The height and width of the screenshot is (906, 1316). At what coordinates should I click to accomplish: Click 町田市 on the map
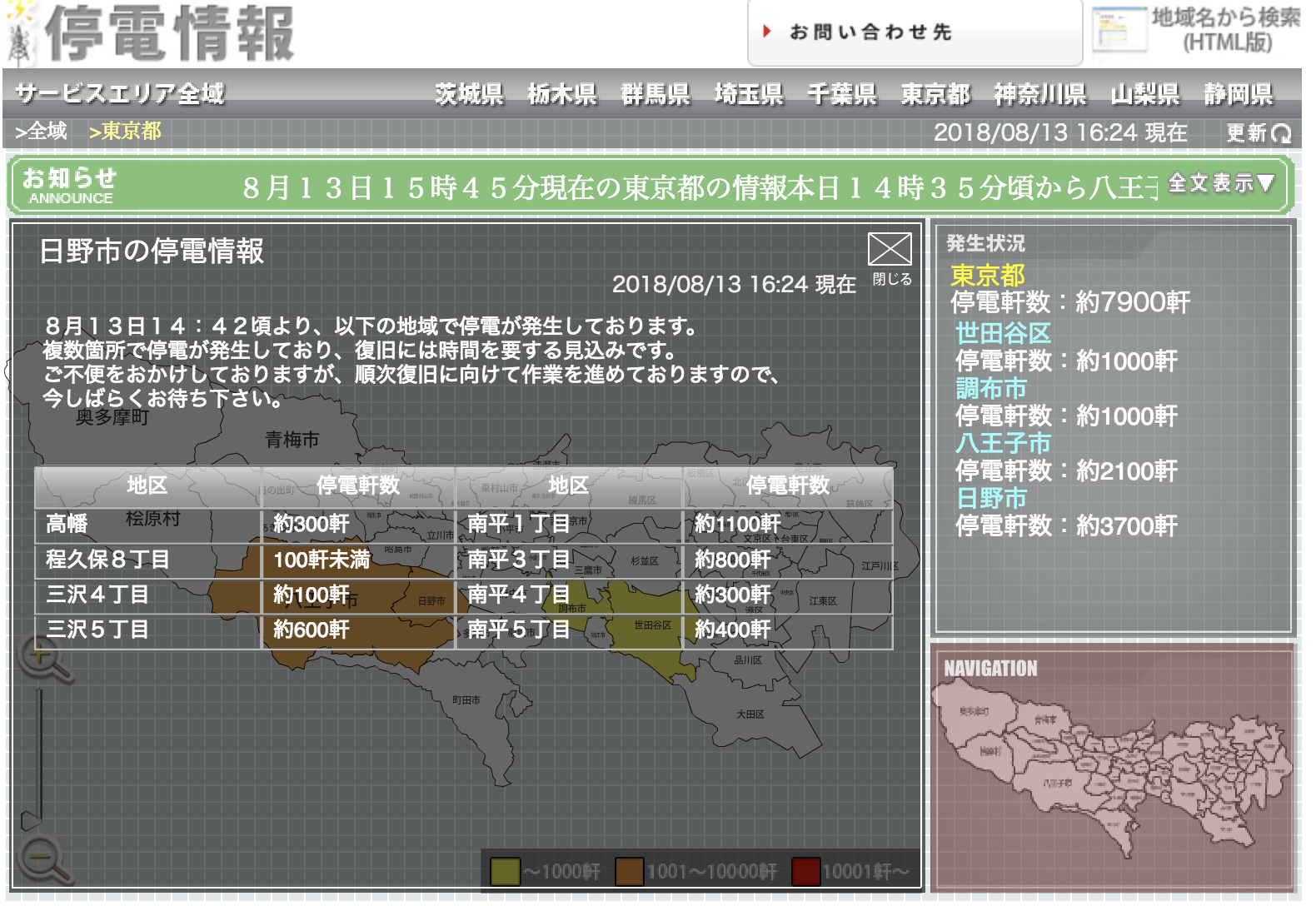pos(466,700)
